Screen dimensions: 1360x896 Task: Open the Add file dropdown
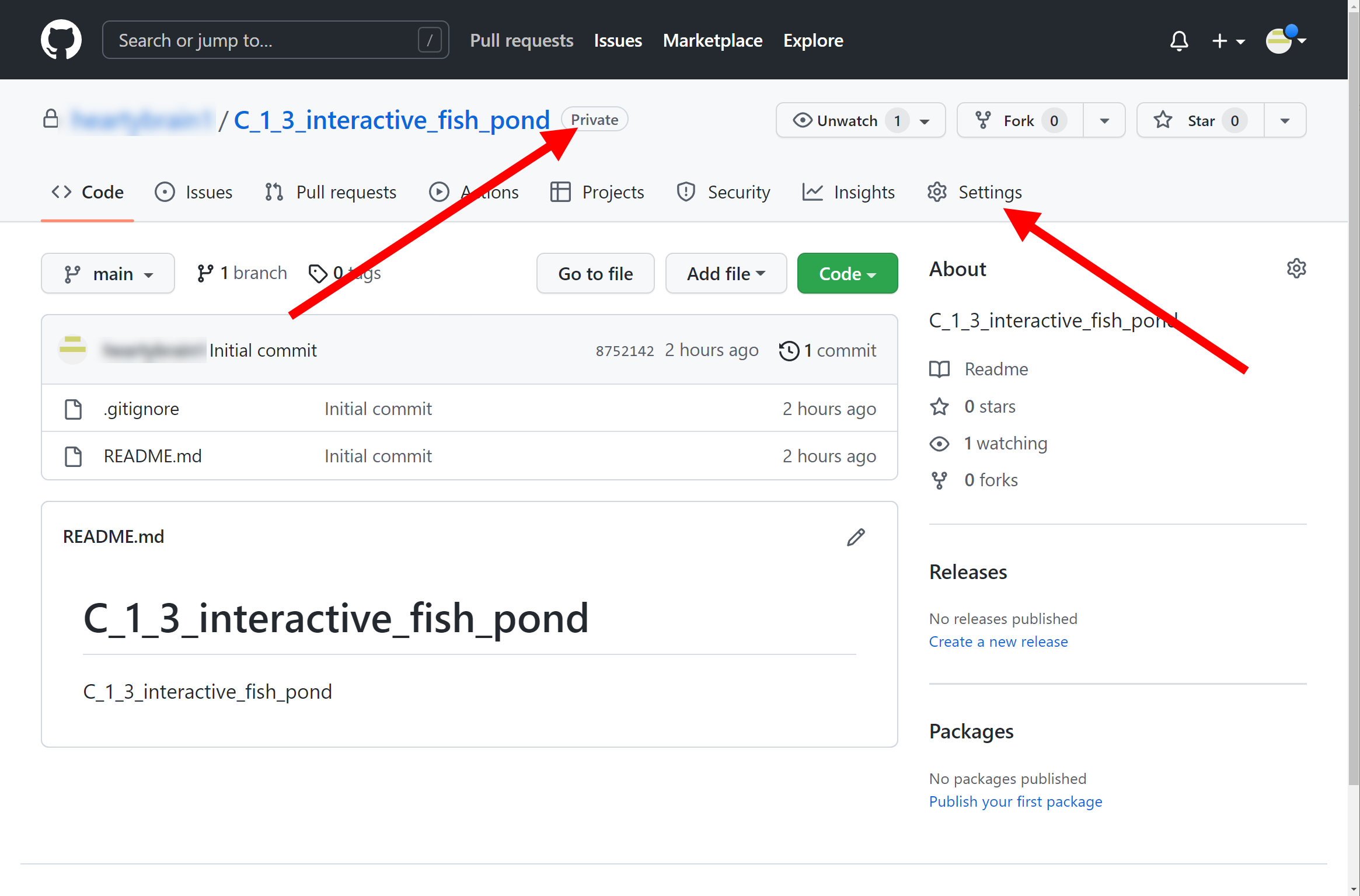click(726, 274)
